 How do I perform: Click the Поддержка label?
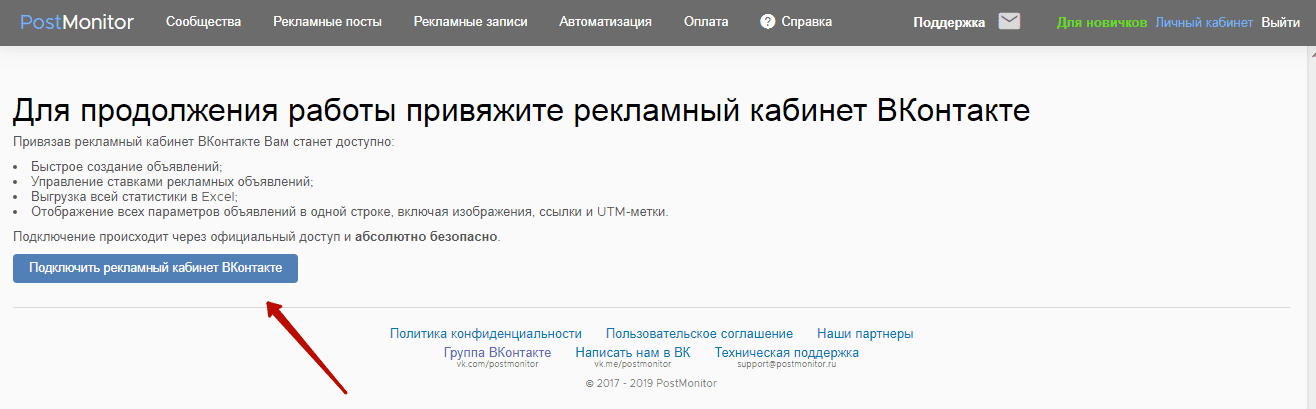click(x=949, y=22)
